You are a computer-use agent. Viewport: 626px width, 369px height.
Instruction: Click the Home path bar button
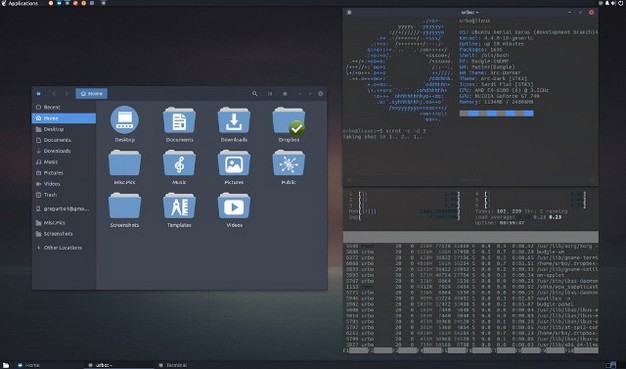coord(91,93)
